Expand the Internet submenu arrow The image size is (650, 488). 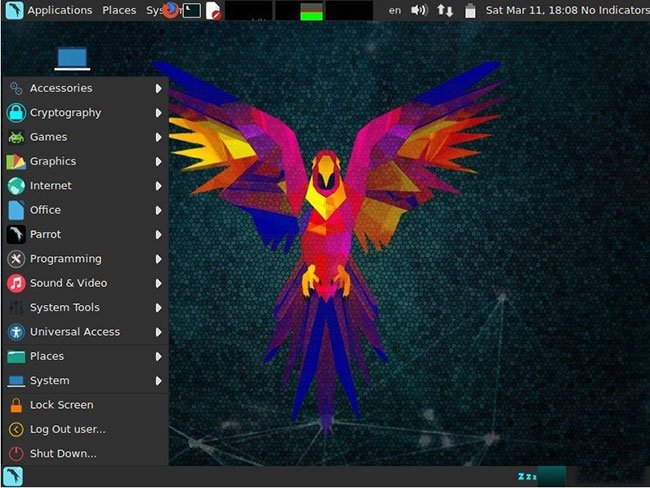pos(158,186)
